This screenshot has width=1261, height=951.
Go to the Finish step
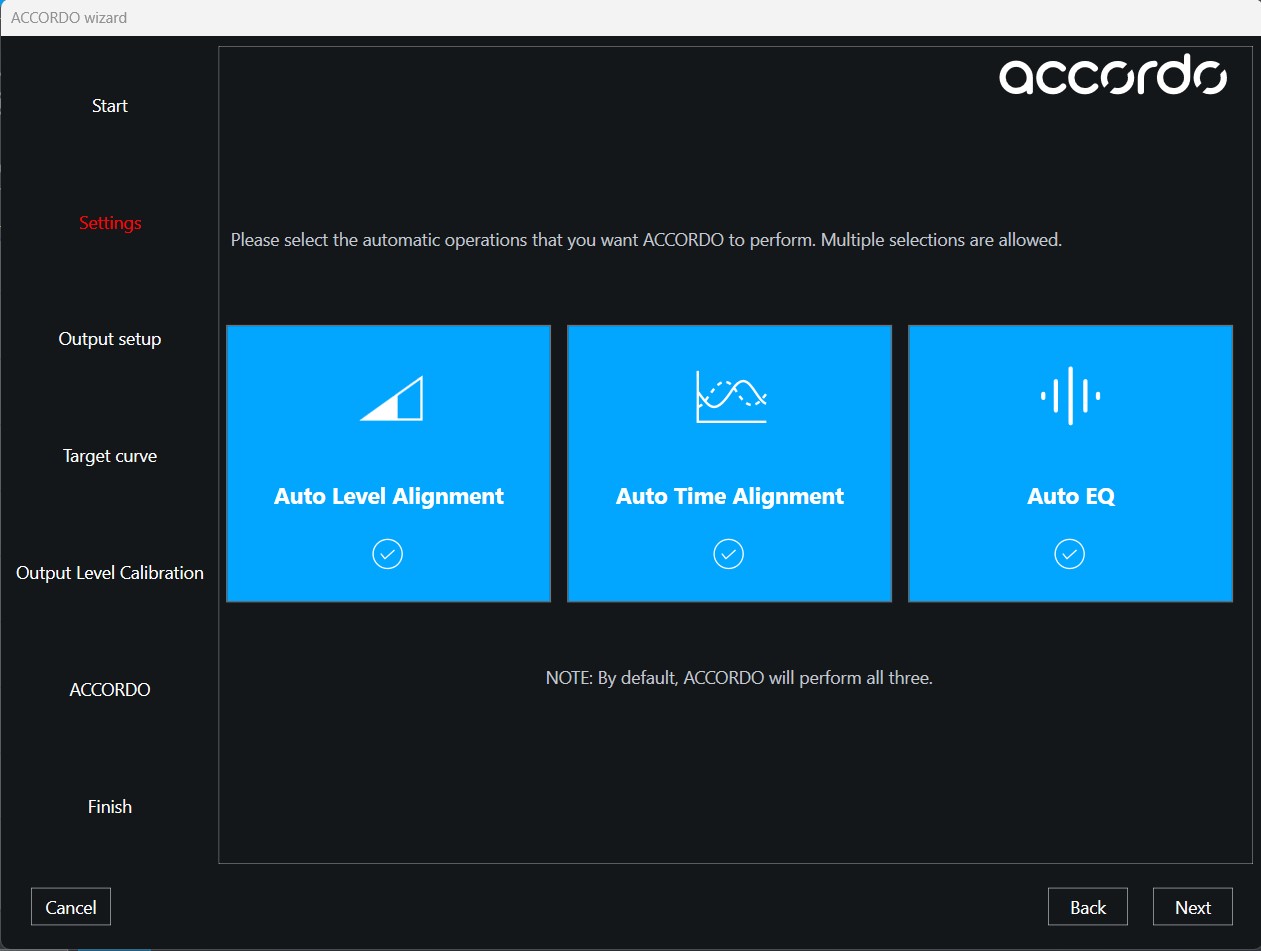pos(110,807)
